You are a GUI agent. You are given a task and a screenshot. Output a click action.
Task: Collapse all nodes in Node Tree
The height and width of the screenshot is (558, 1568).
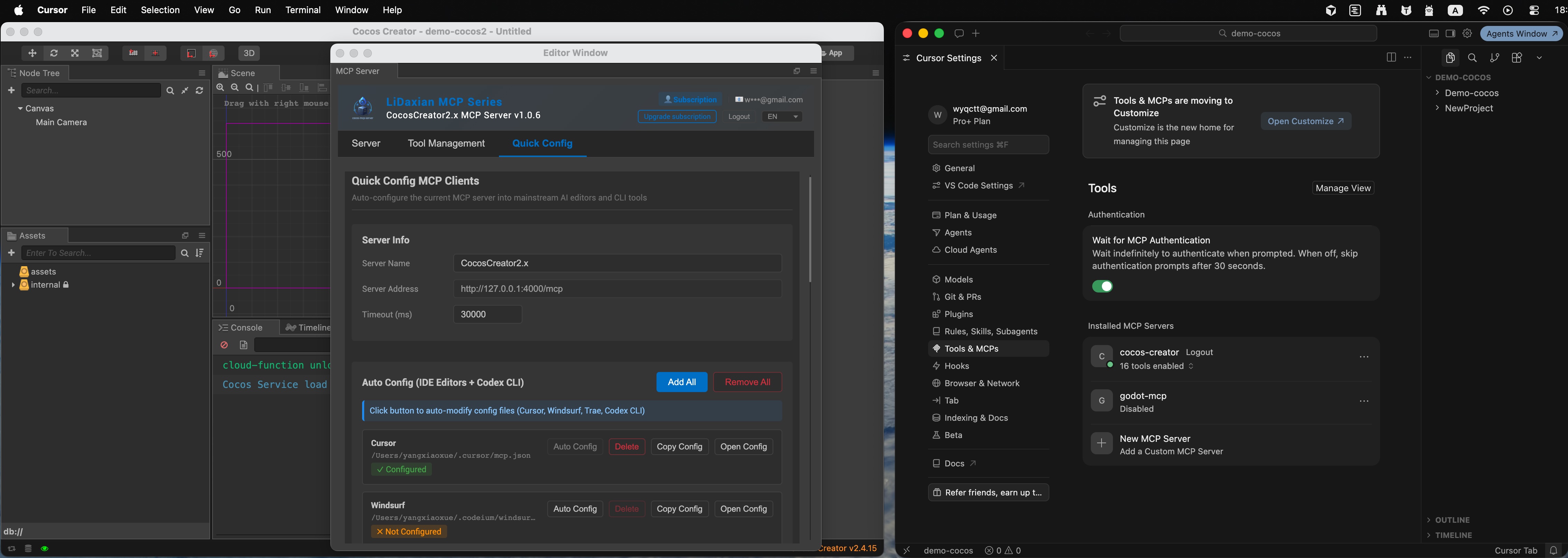tap(185, 90)
